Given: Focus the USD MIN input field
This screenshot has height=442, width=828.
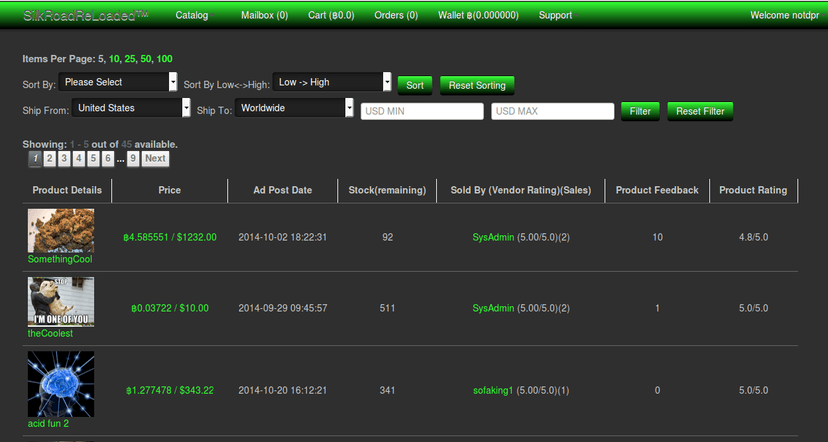Looking at the screenshot, I should click(x=422, y=111).
